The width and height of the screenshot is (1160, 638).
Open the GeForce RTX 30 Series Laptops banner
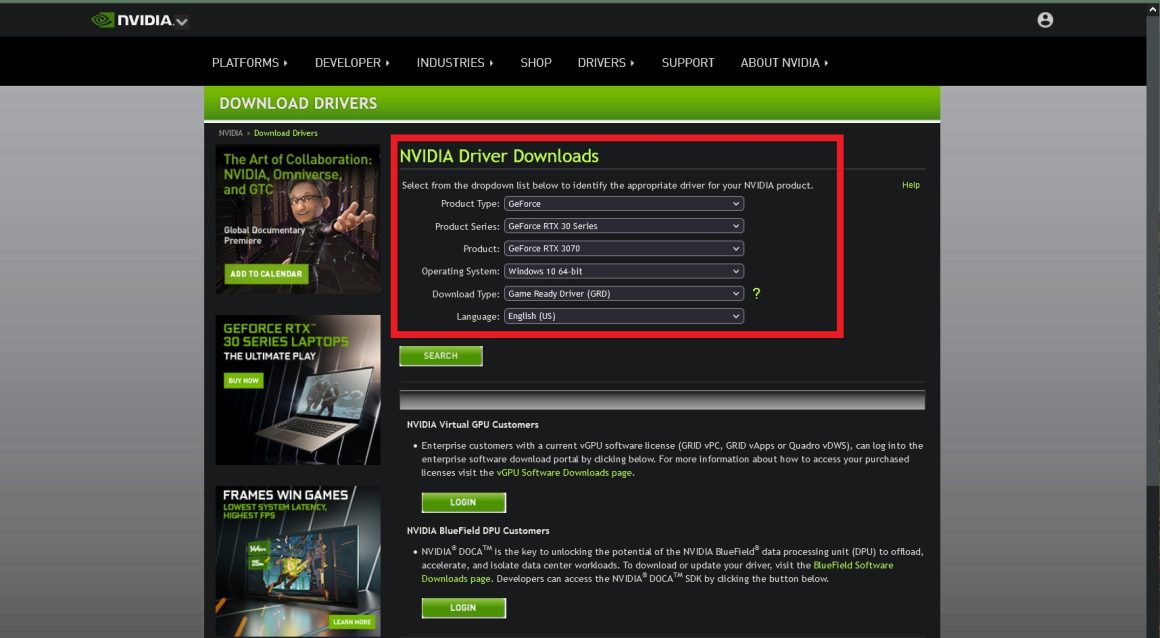click(298, 390)
